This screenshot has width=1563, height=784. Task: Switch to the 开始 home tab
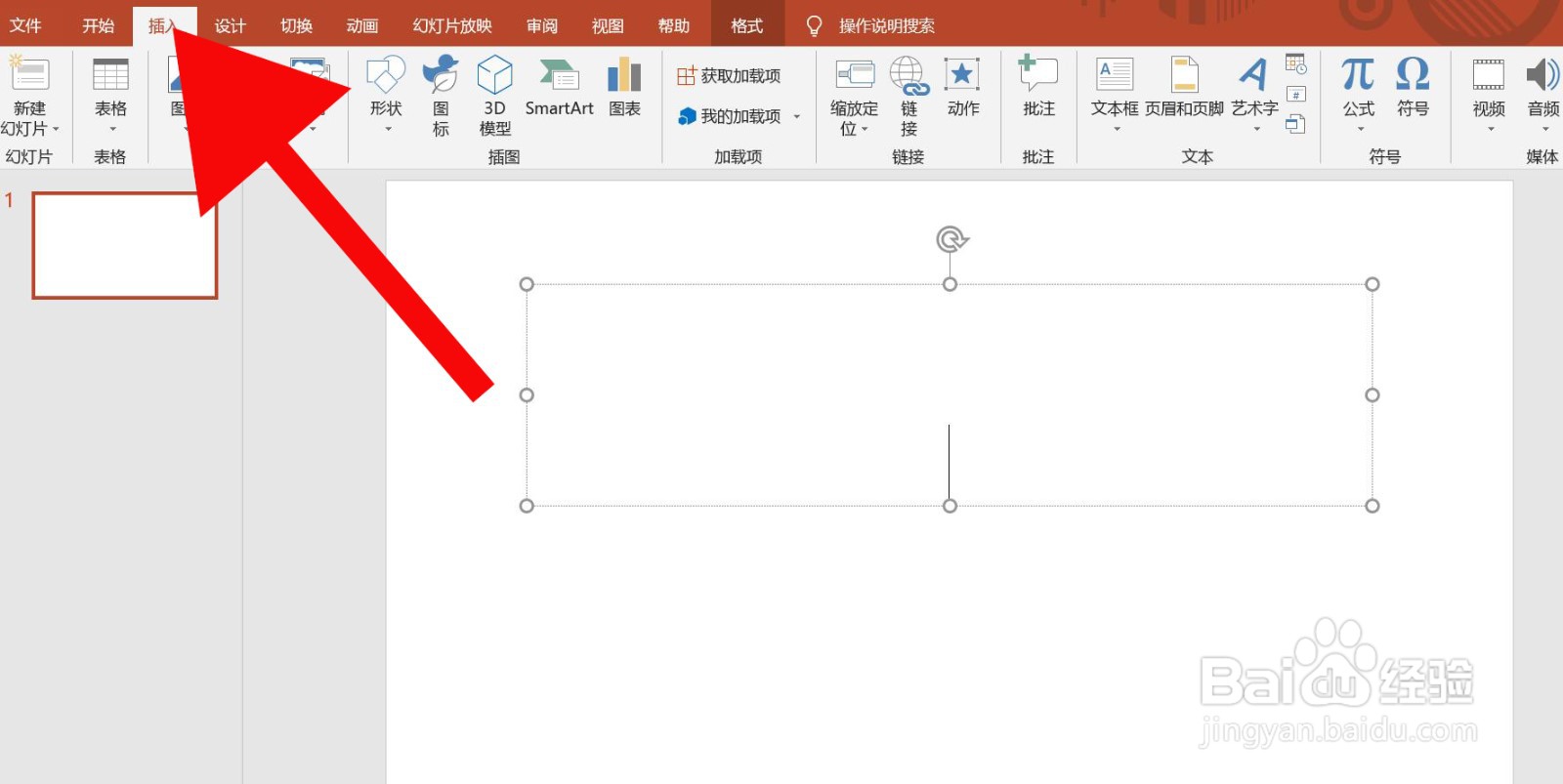click(x=98, y=26)
